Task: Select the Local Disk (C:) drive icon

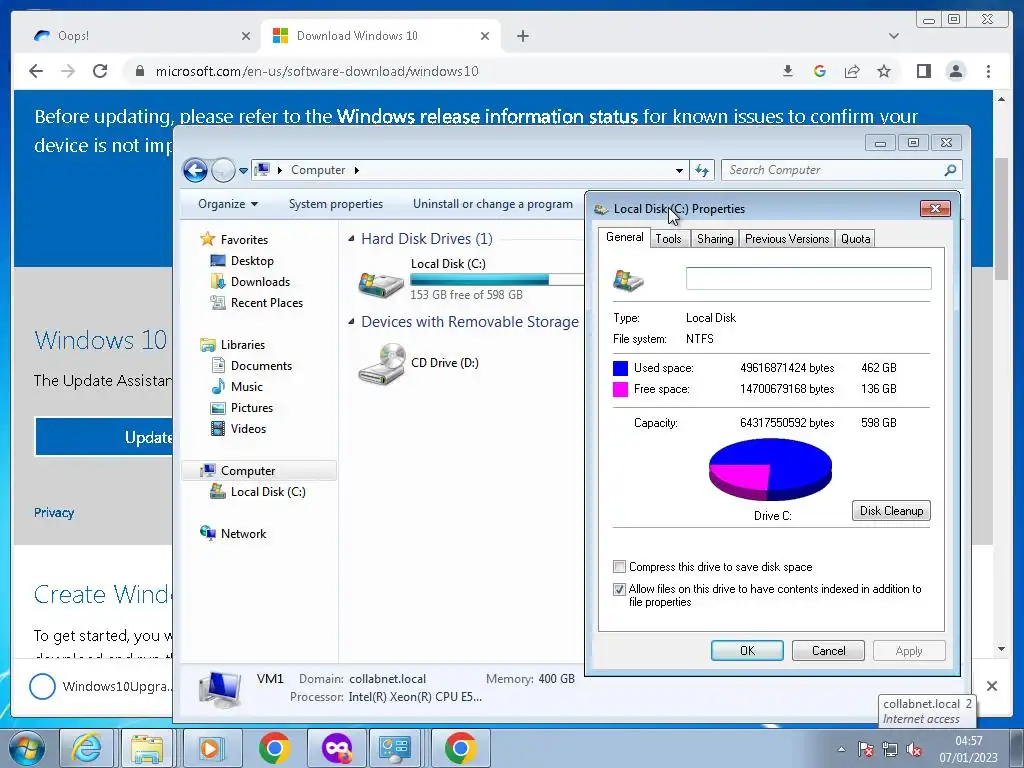Action: [x=381, y=283]
